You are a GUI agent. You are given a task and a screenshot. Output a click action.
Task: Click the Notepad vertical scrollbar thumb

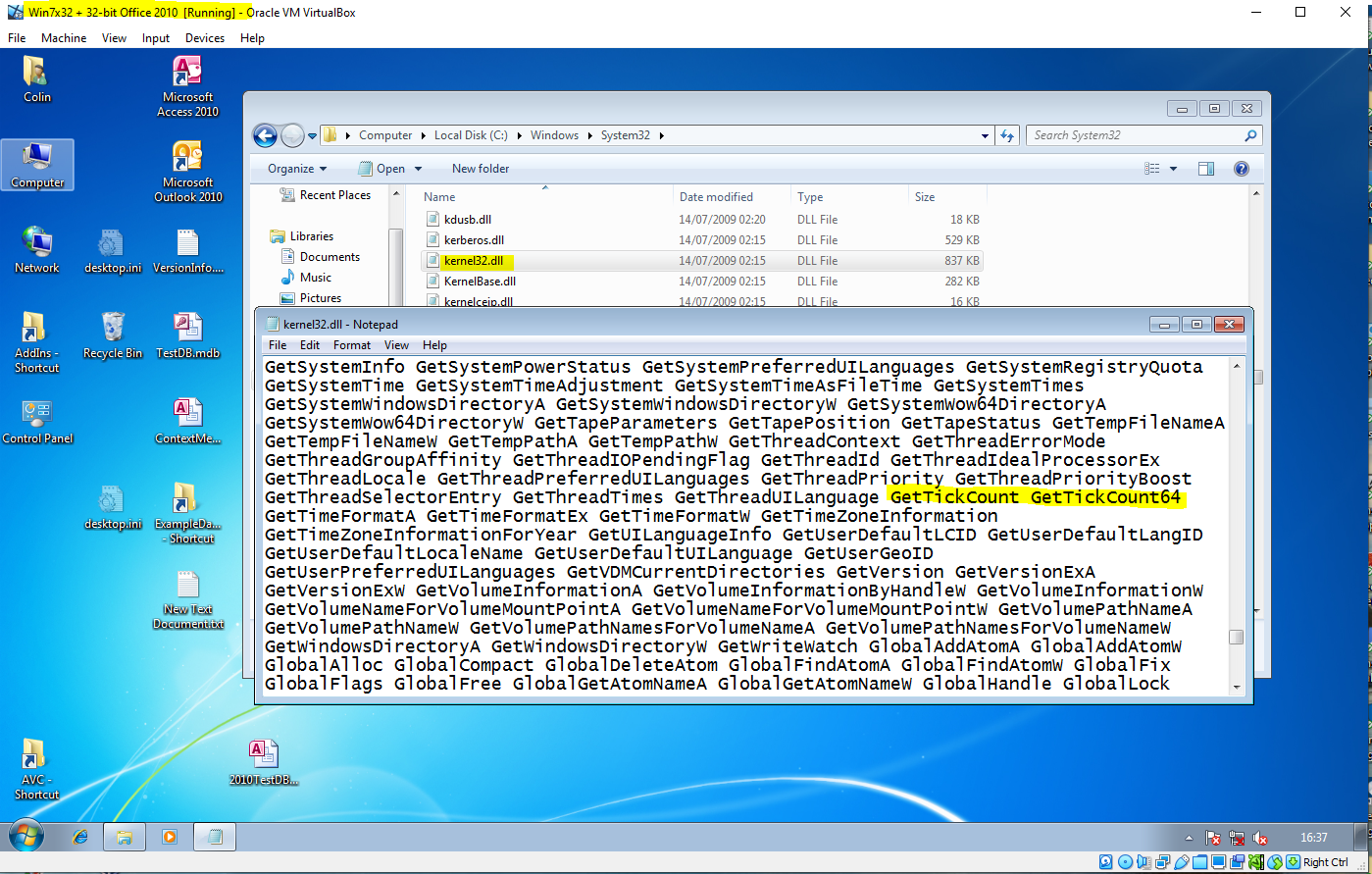tap(1237, 637)
